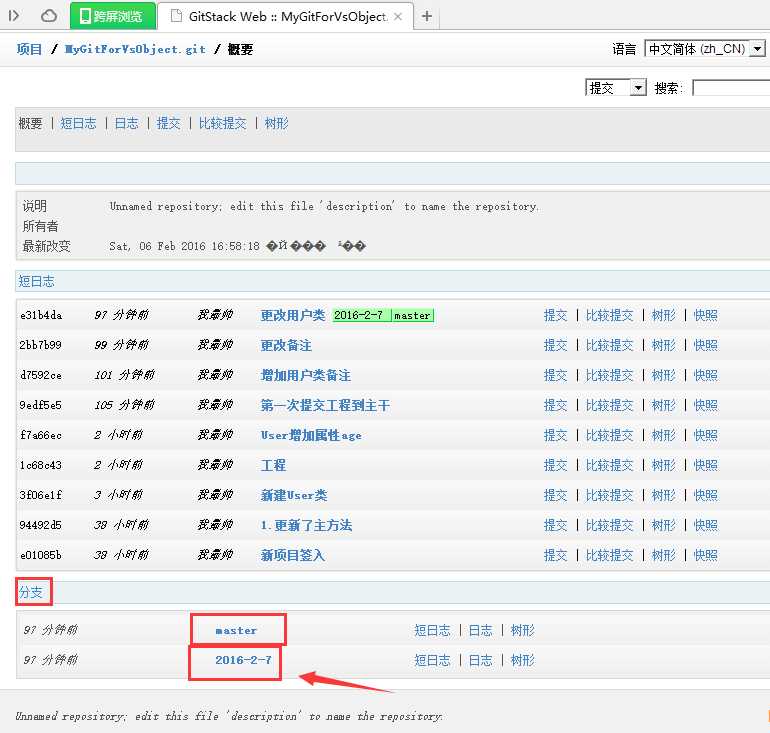Screen dimensions: 770x733
Task: Open commit 第一次提交工程到主干
Action: (x=325, y=406)
